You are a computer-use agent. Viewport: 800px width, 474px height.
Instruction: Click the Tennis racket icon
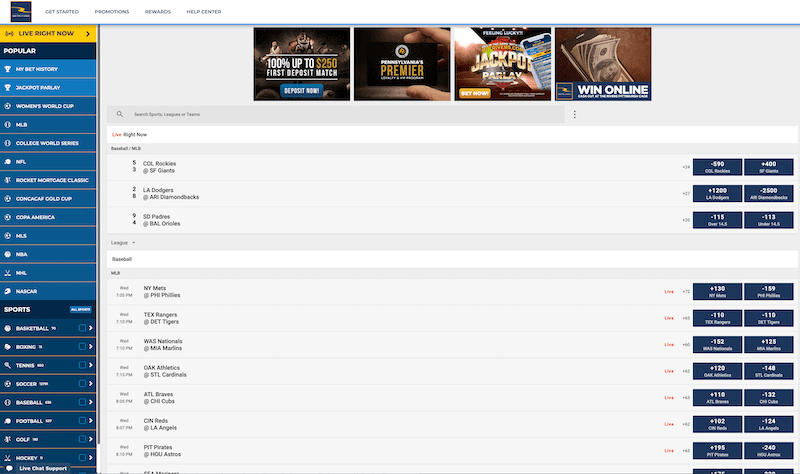pos(8,365)
